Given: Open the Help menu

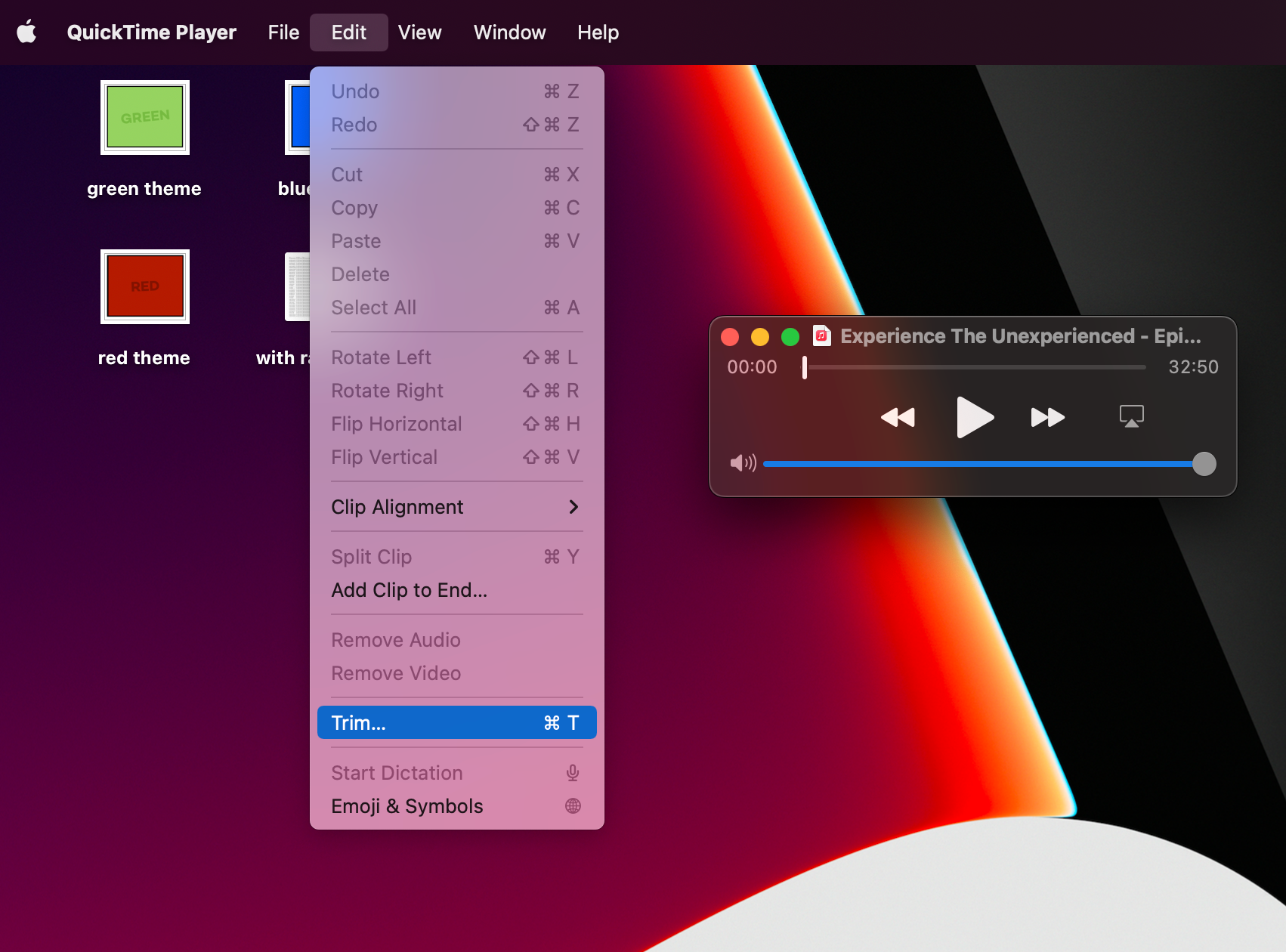Looking at the screenshot, I should [x=598, y=32].
